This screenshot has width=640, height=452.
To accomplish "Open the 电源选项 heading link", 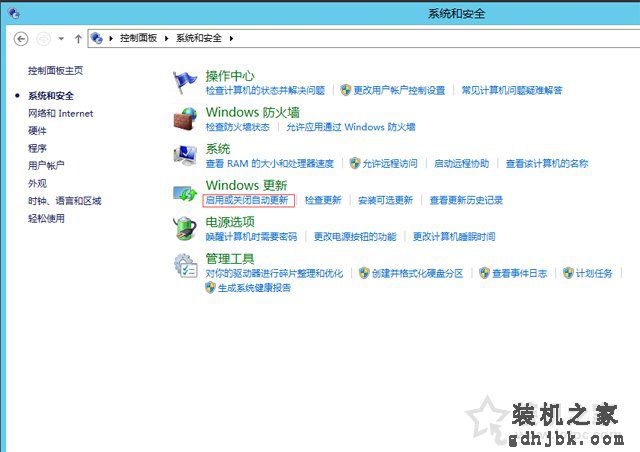I will tap(230, 222).
